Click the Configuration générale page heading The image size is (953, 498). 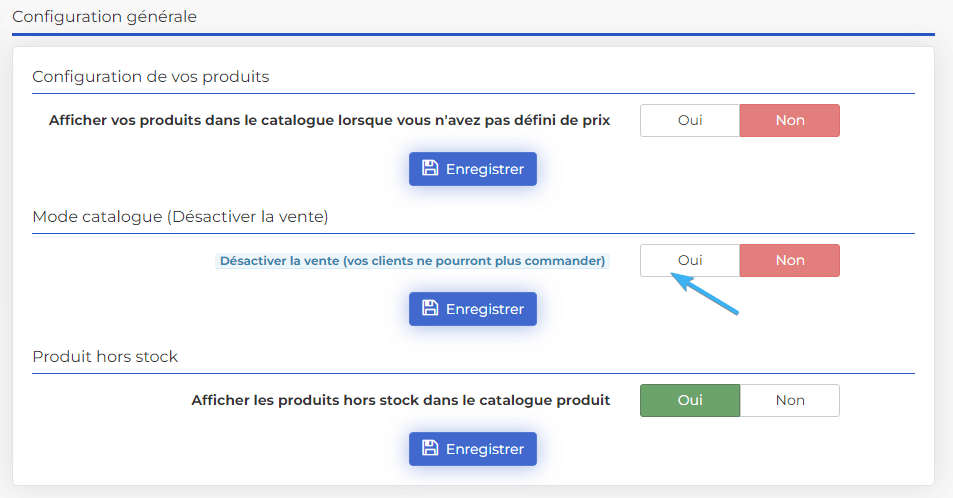(105, 16)
